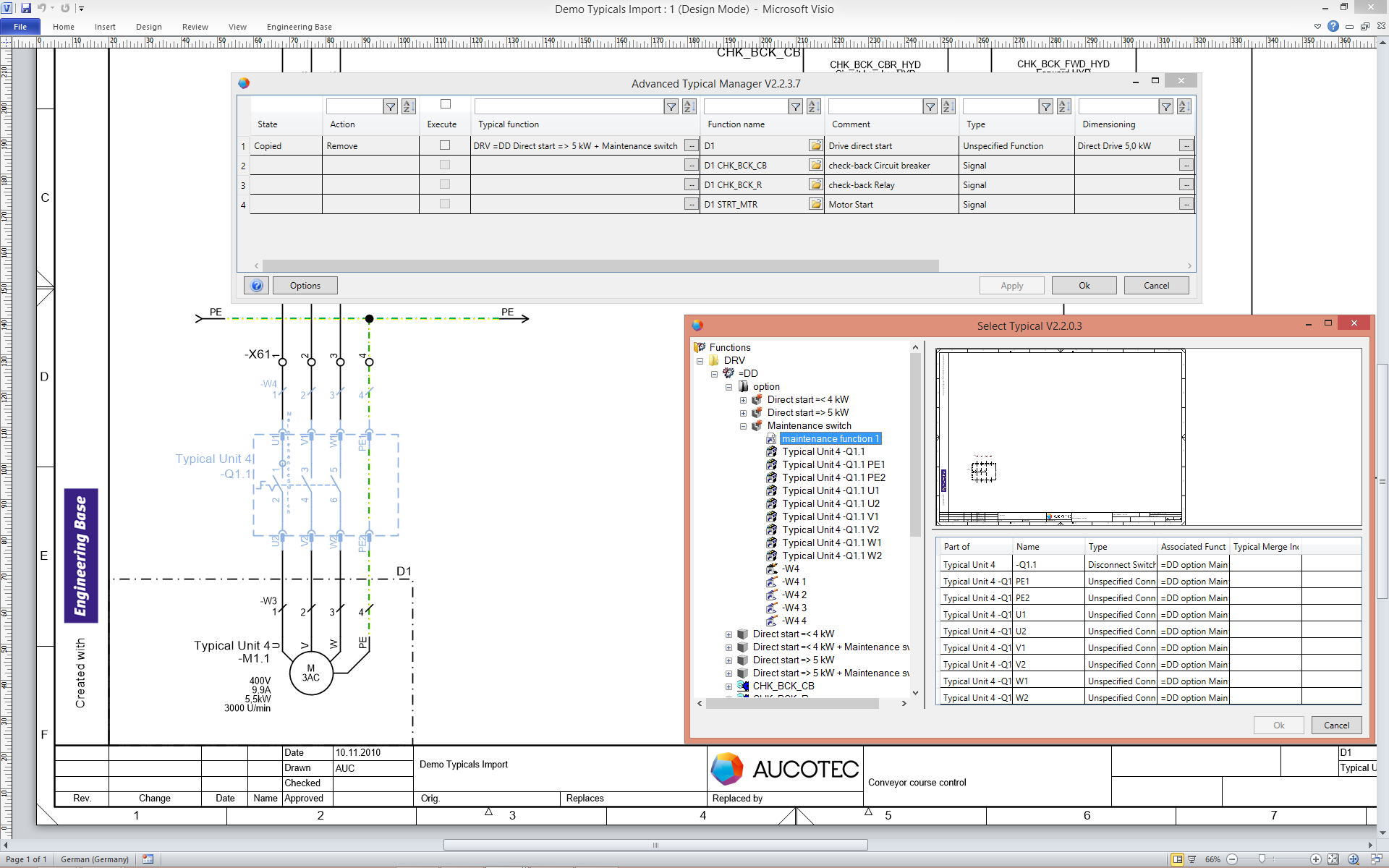1389x868 pixels.
Task: Click filter icon above Typical function column
Action: pos(671,107)
